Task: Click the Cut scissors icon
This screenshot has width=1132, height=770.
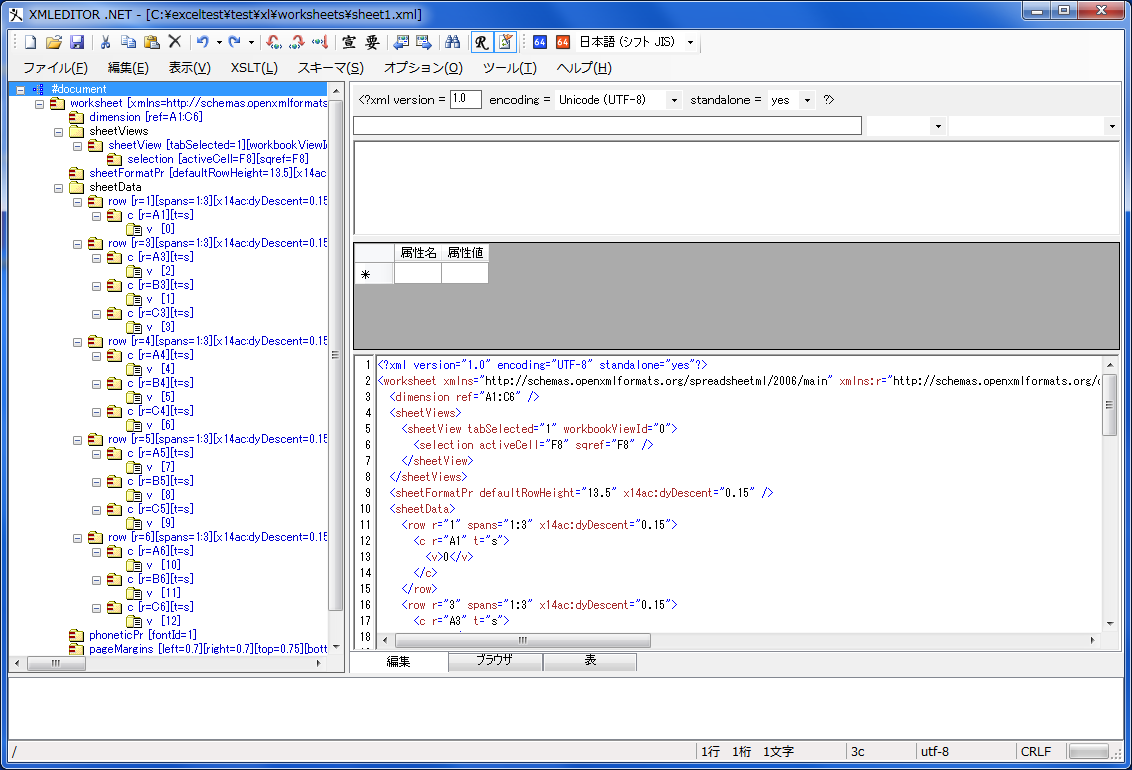Action: pos(105,42)
